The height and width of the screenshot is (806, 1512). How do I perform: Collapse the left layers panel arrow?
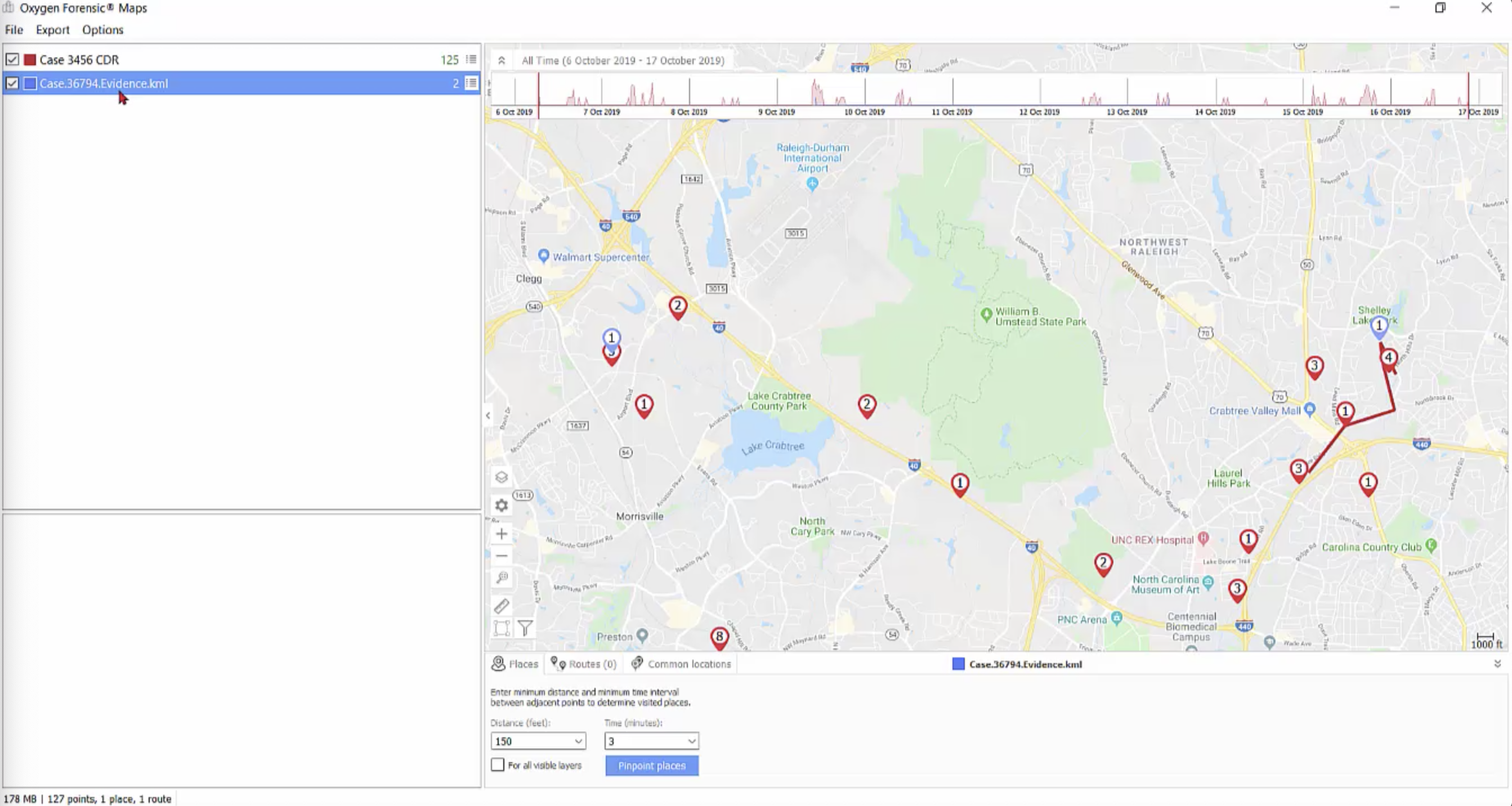tap(487, 415)
